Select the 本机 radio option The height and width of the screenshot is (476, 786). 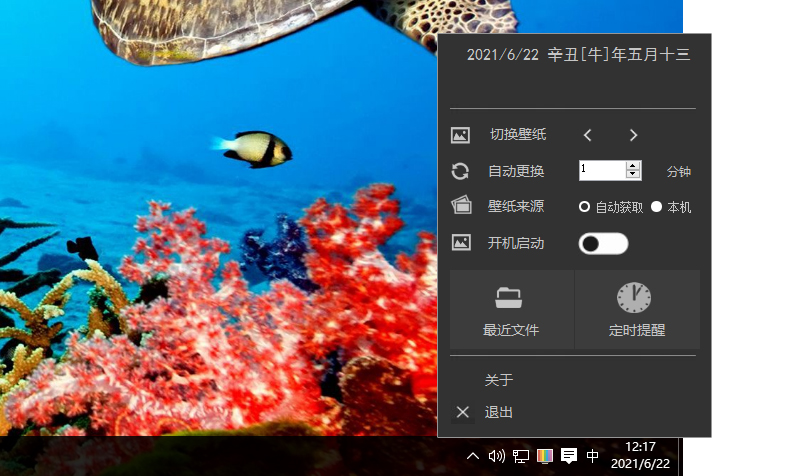[x=671, y=207]
